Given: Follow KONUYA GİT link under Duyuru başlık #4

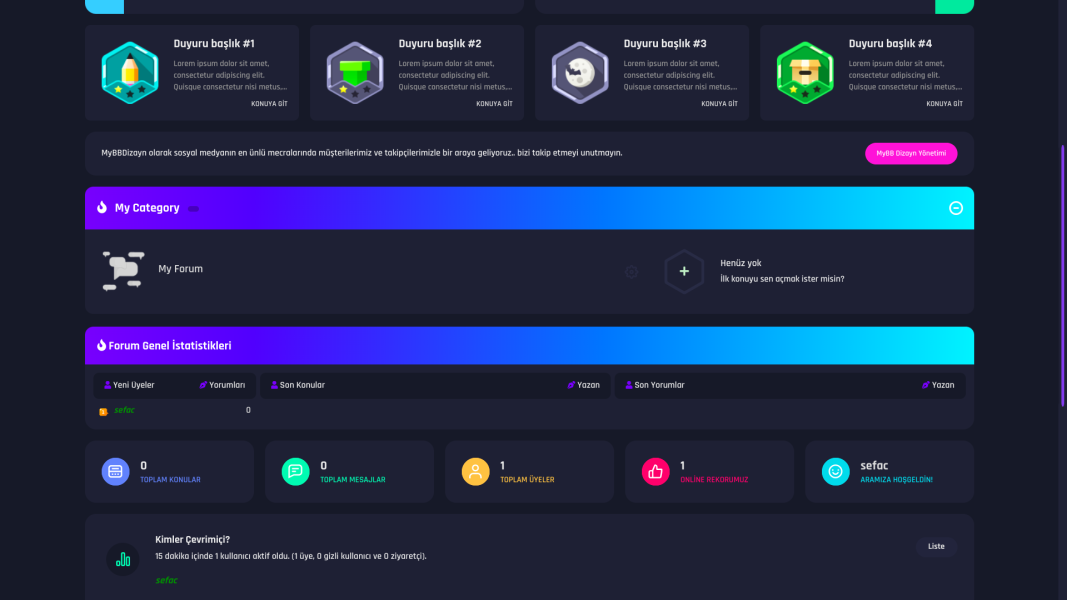Looking at the screenshot, I should (x=944, y=104).
